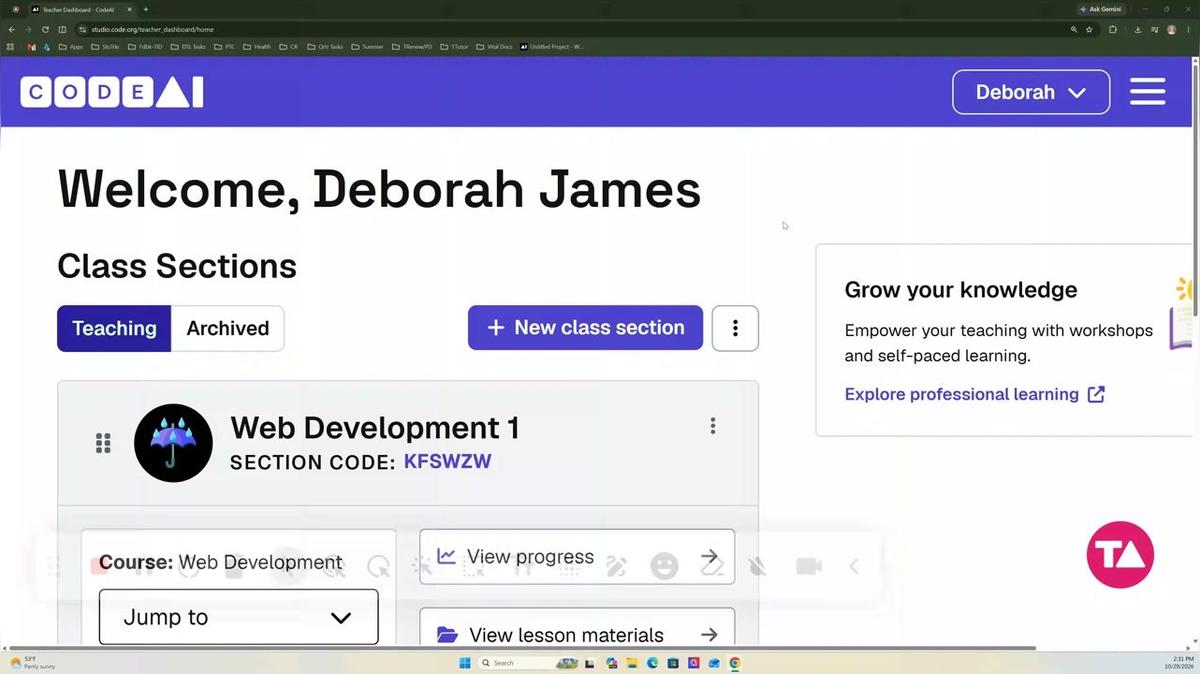Create a New class section
1200x674 pixels.
click(x=585, y=328)
